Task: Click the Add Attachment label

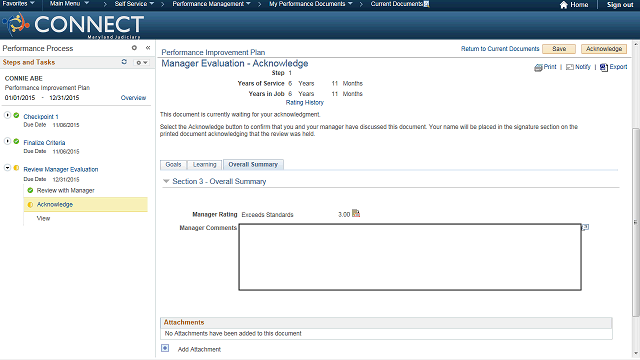Action: (x=199, y=349)
